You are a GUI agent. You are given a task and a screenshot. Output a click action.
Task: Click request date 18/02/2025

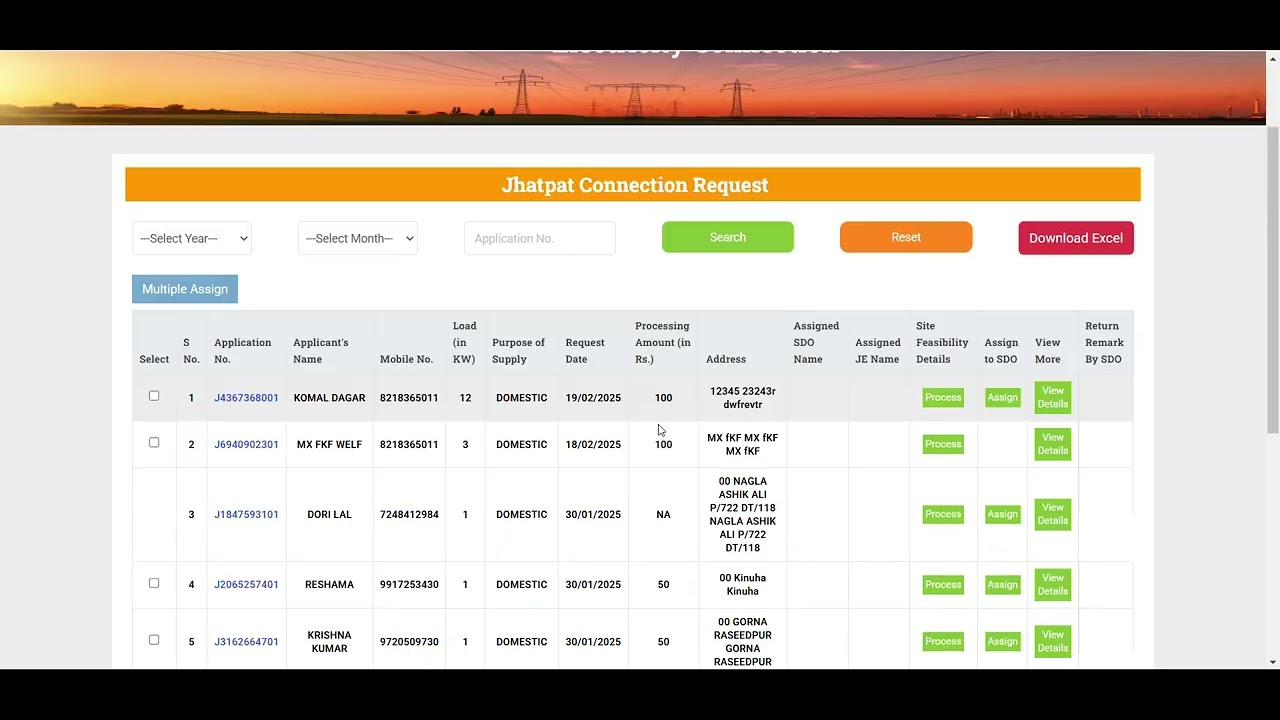[593, 445]
